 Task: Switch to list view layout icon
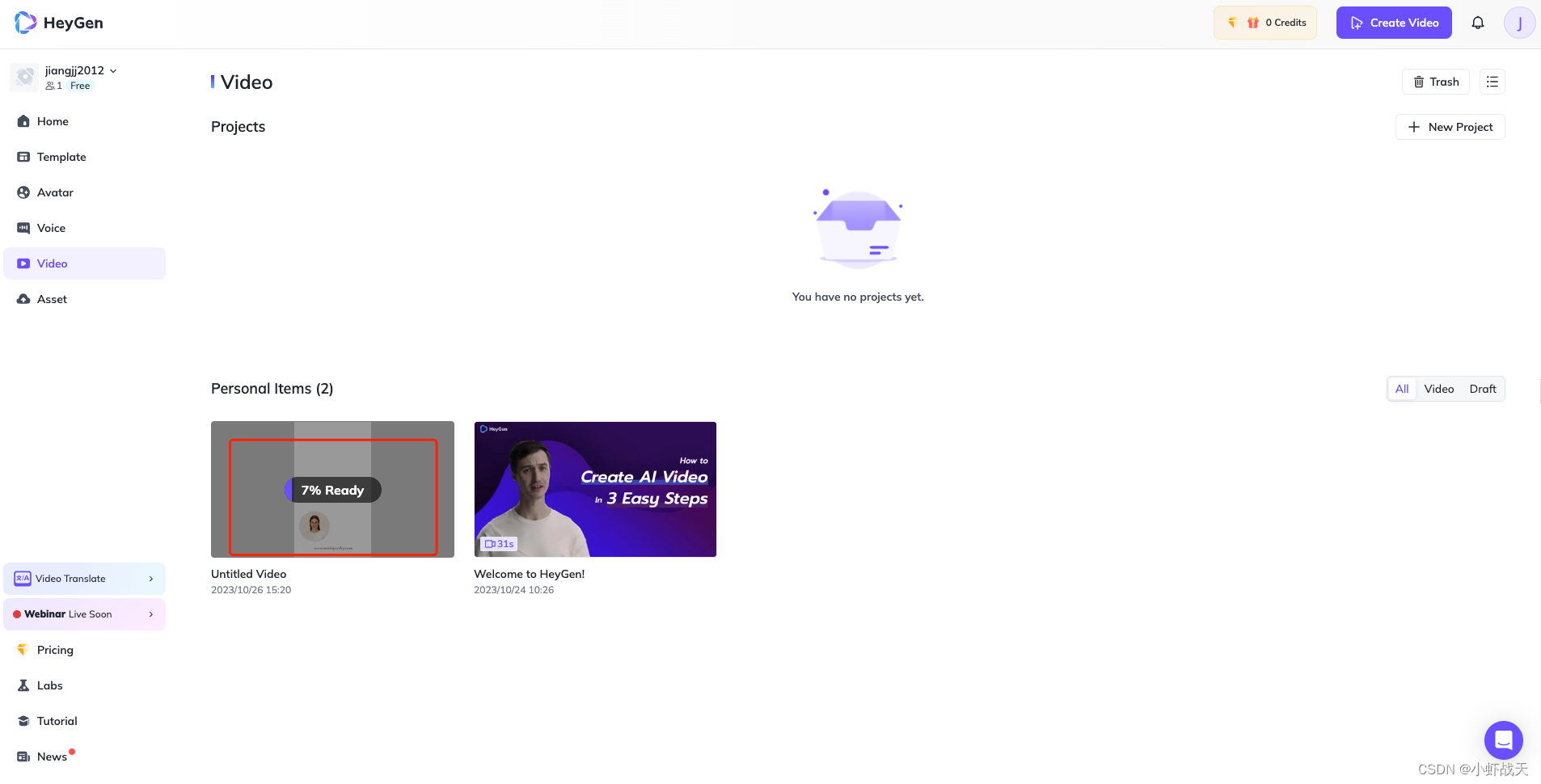pos(1492,82)
